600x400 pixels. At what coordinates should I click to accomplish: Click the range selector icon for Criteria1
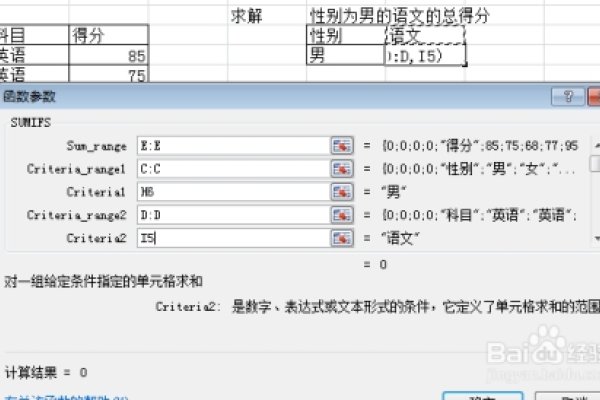(x=342, y=192)
